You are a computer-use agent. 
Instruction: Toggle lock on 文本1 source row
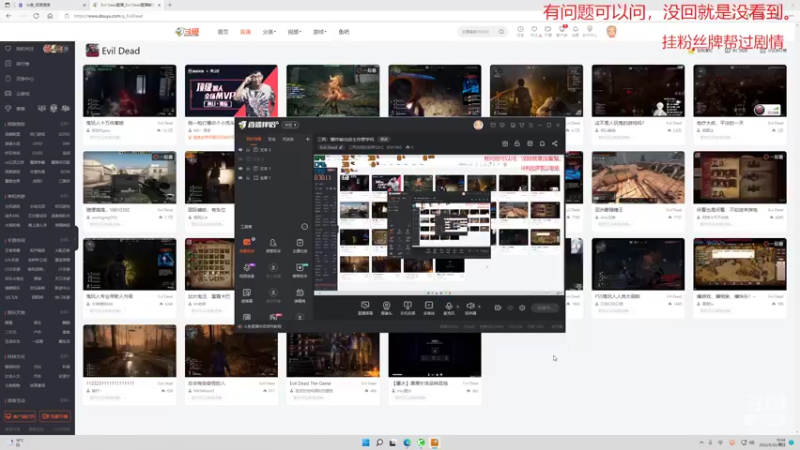tap(248, 168)
